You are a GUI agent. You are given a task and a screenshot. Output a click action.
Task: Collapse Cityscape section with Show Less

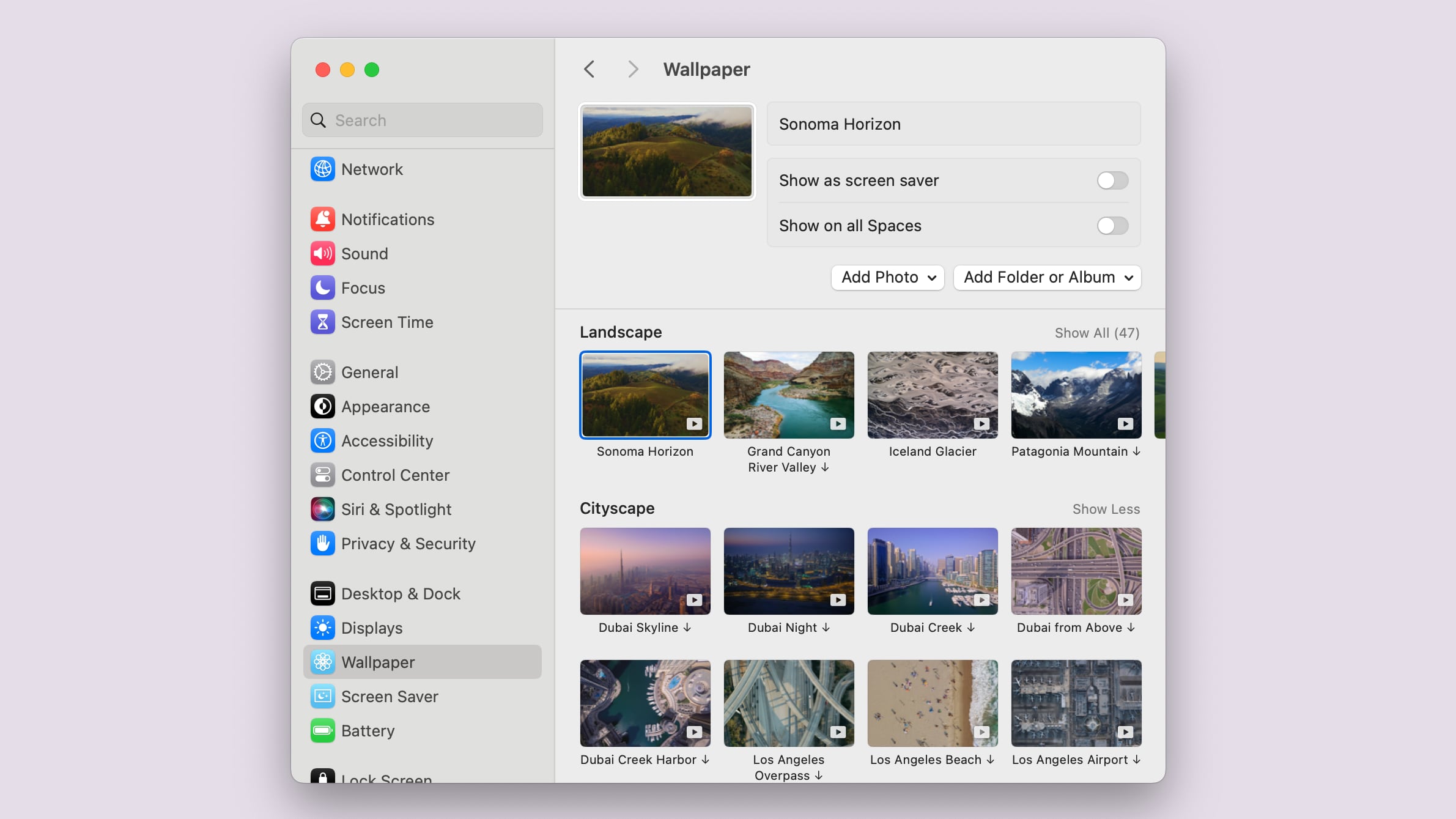pos(1106,509)
